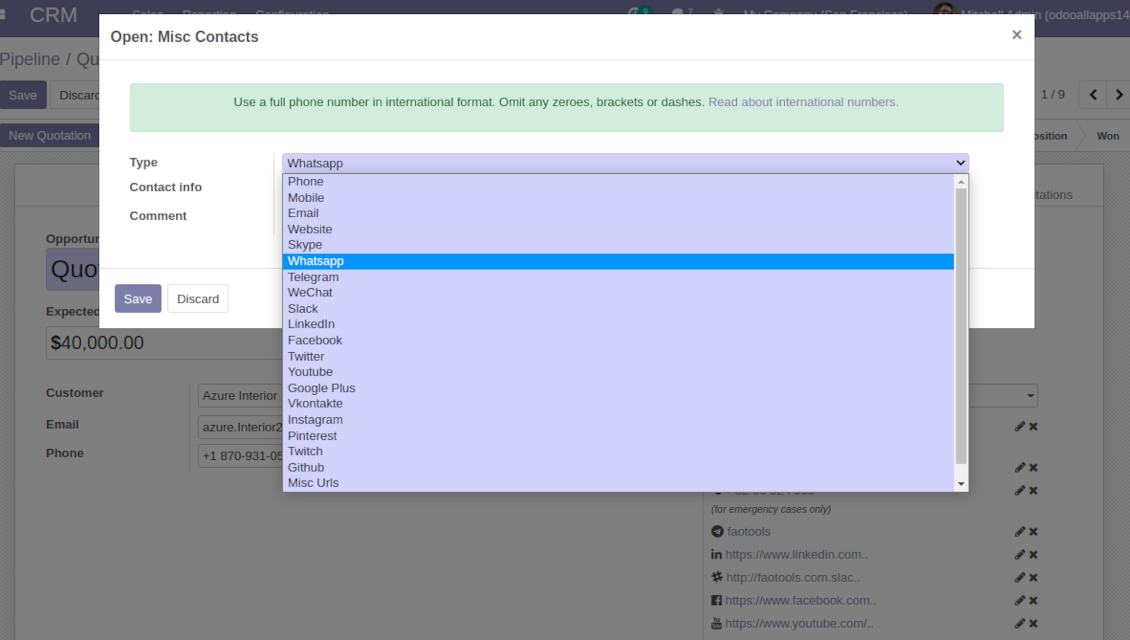The width and height of the screenshot is (1130, 640).
Task: Edit the Facebook contact entry with pencil
Action: (1019, 600)
